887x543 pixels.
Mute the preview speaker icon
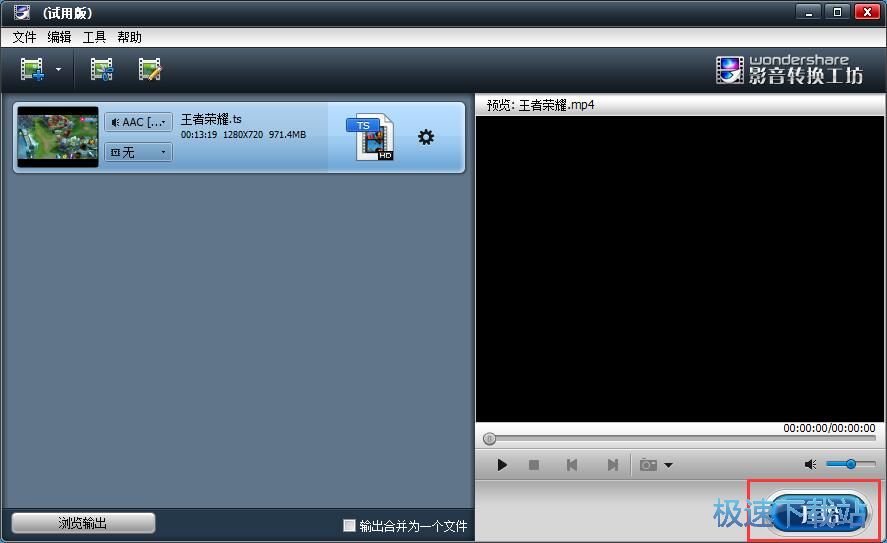pos(810,465)
